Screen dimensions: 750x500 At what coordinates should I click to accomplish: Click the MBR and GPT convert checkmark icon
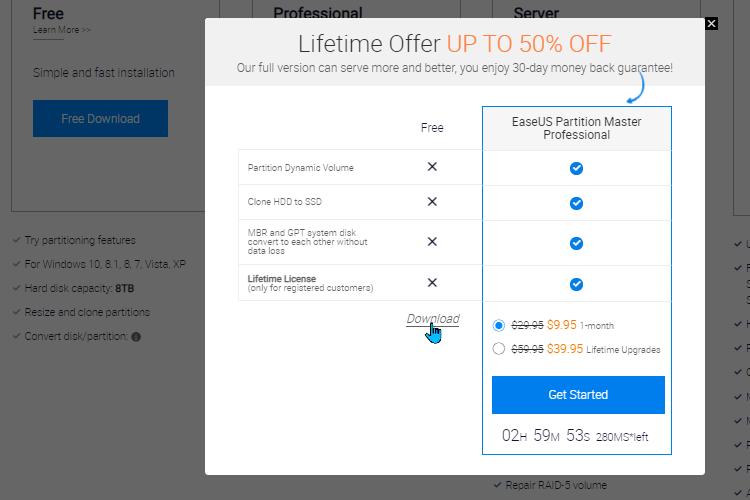(x=576, y=244)
